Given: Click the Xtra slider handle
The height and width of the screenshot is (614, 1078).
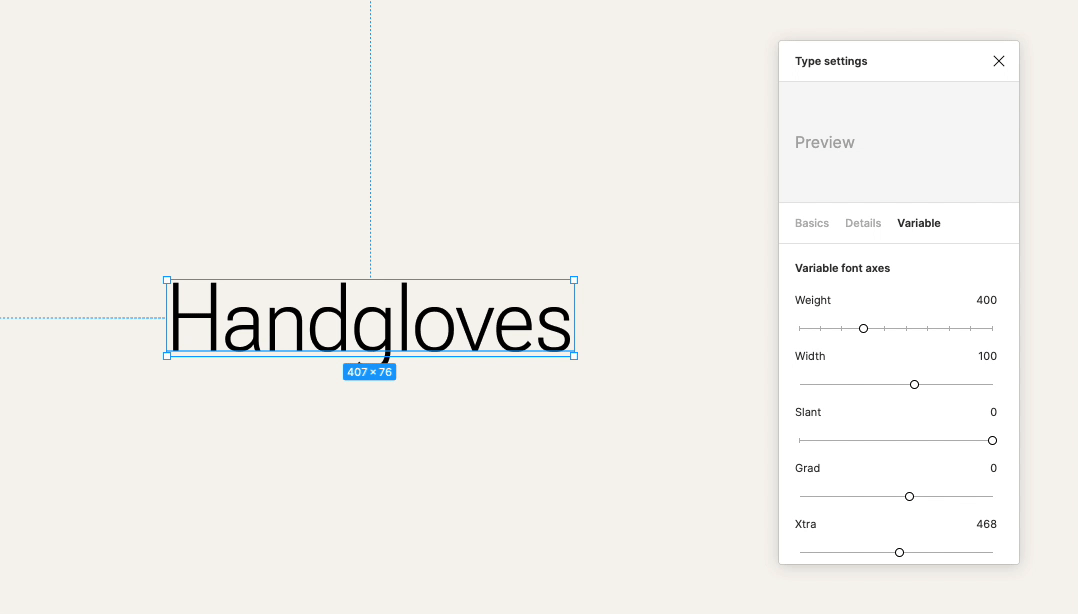Looking at the screenshot, I should [x=899, y=552].
